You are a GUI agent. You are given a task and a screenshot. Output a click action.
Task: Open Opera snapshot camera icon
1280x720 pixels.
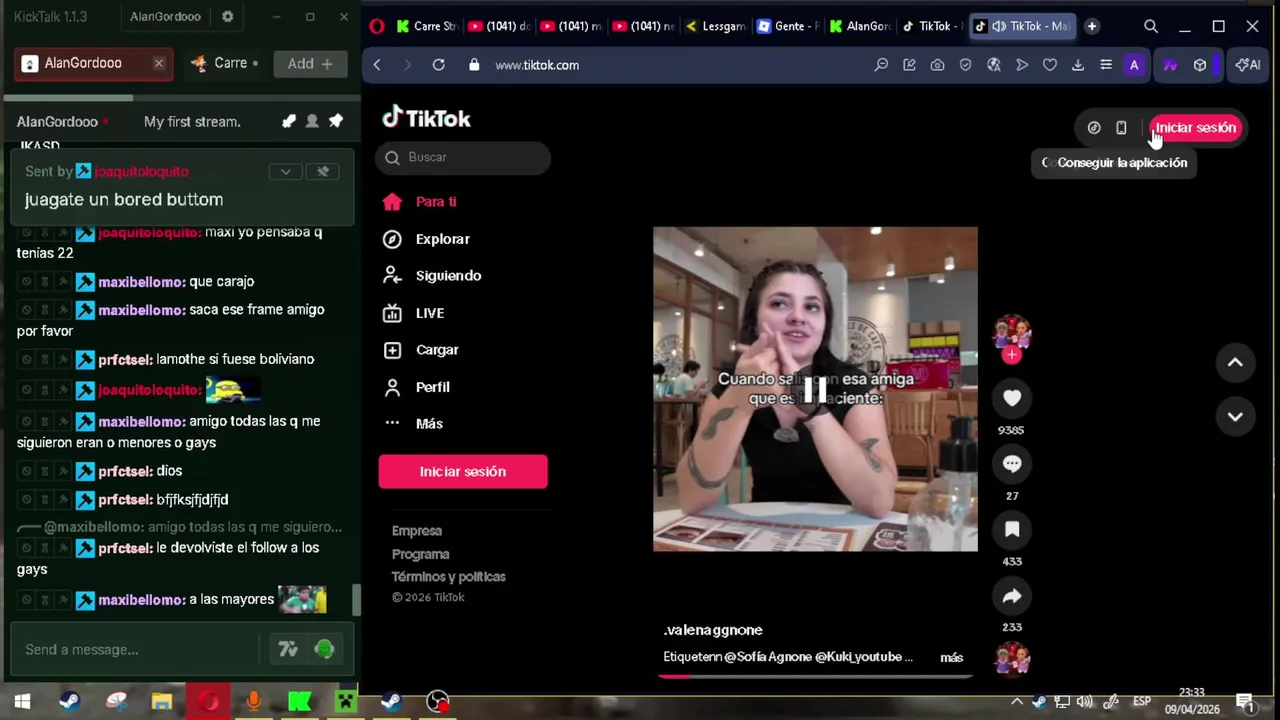tap(937, 65)
